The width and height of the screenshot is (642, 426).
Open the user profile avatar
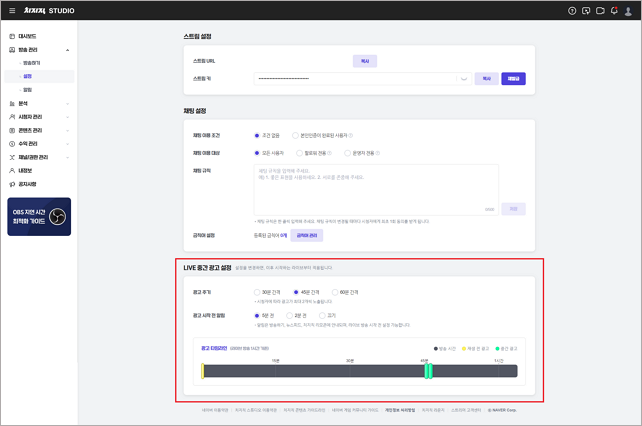[629, 10]
